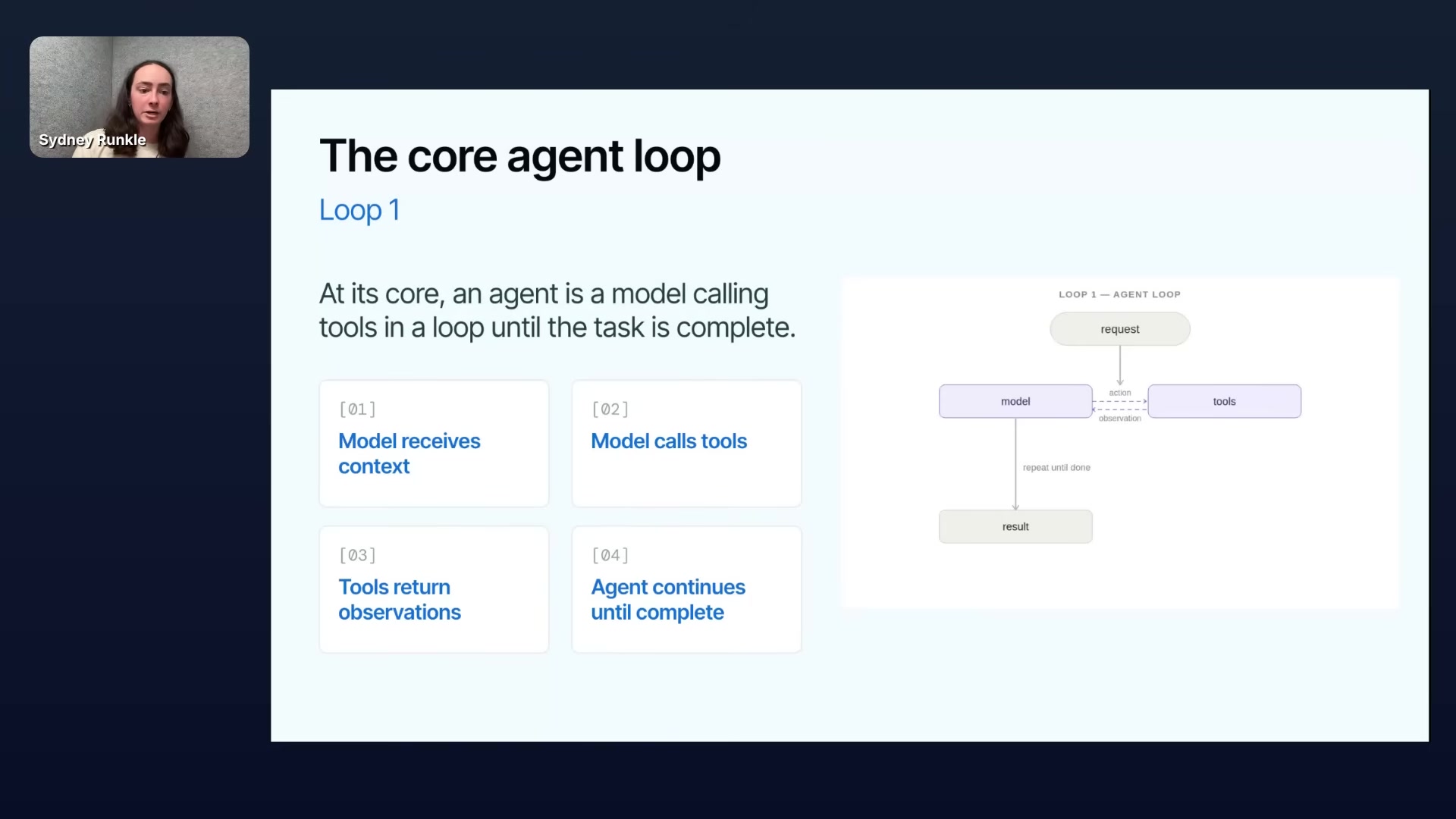Click the 'model' node in the diagram
1456x819 pixels.
1015,401
